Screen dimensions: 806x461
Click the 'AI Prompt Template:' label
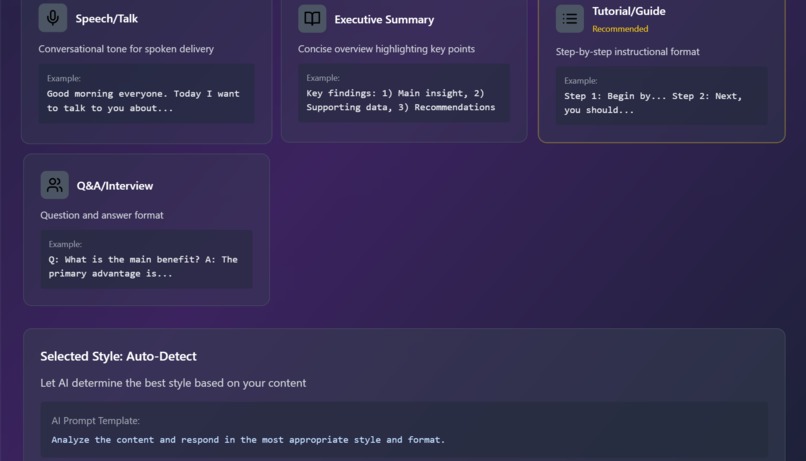click(96, 420)
